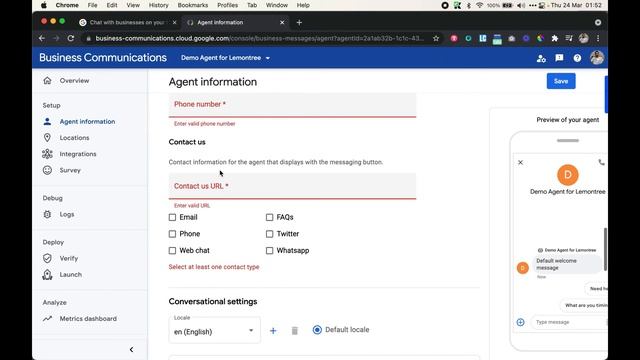
Task: Open the account avatar in blue header
Action: (x=597, y=58)
